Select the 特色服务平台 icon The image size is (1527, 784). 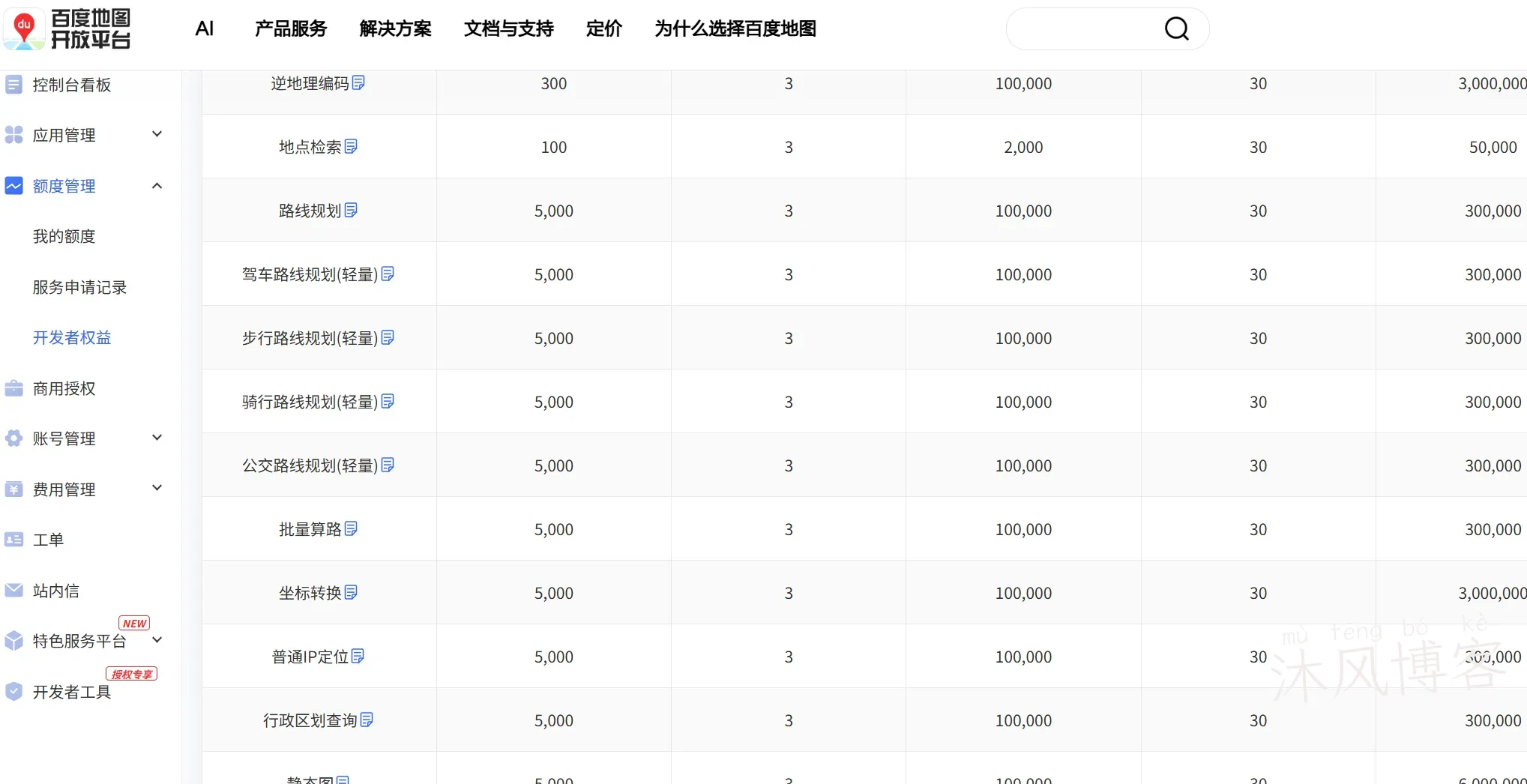[13, 641]
